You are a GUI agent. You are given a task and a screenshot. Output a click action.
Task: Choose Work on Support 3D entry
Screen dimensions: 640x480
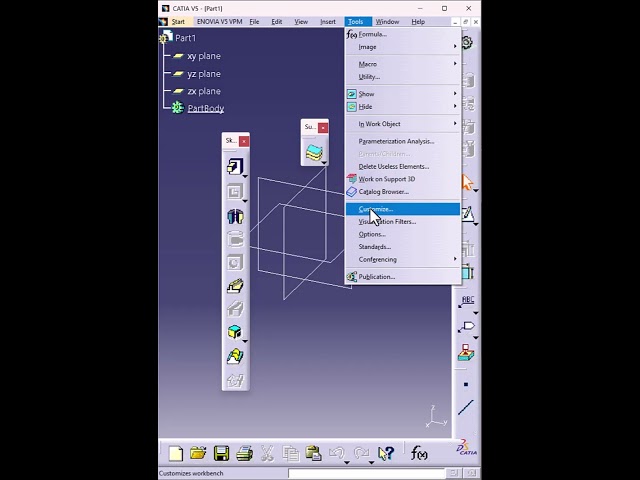403,179
